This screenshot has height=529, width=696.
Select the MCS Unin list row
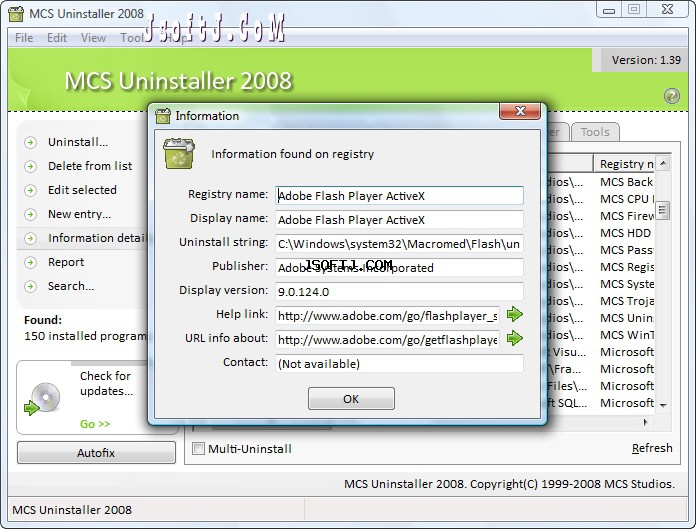(x=626, y=318)
